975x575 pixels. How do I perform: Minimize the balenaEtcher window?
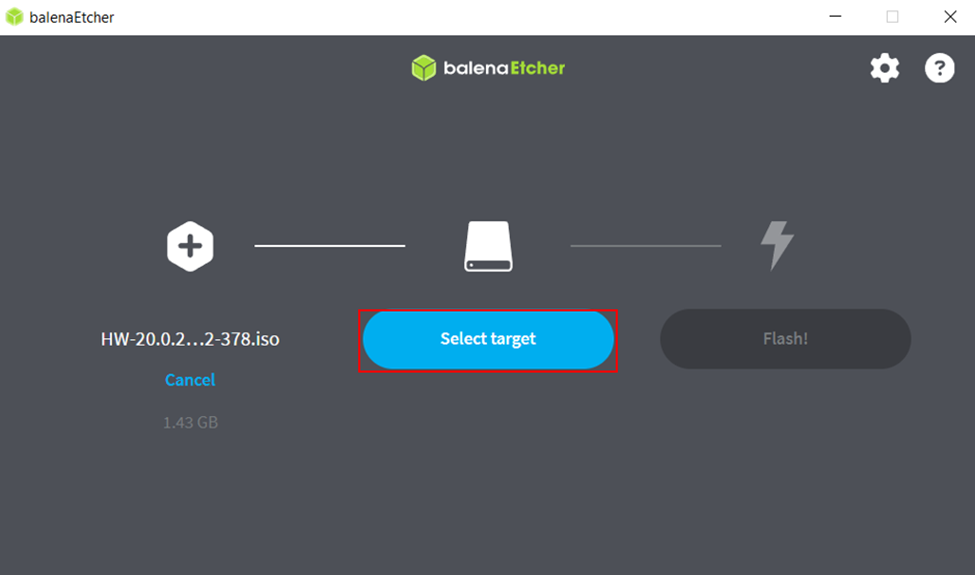click(x=836, y=17)
